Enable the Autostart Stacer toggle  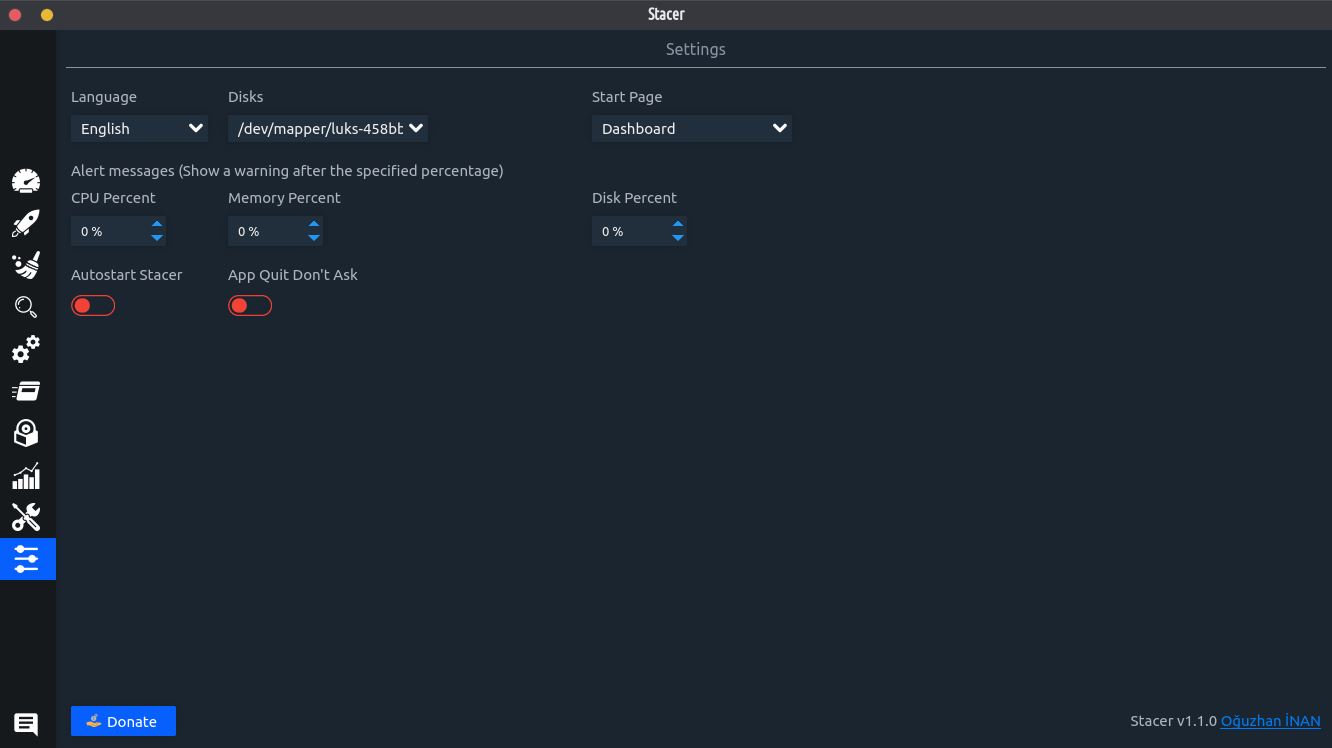pos(93,306)
